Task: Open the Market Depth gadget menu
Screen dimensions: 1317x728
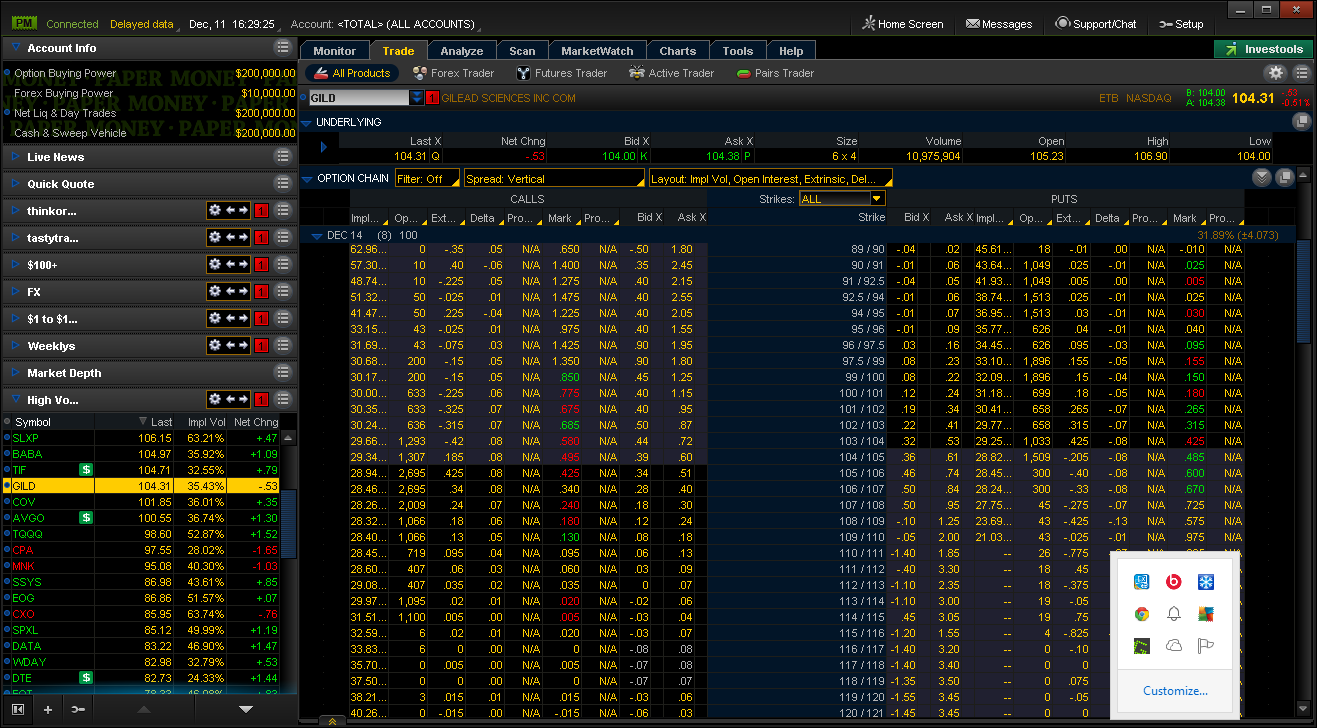Action: click(x=283, y=373)
